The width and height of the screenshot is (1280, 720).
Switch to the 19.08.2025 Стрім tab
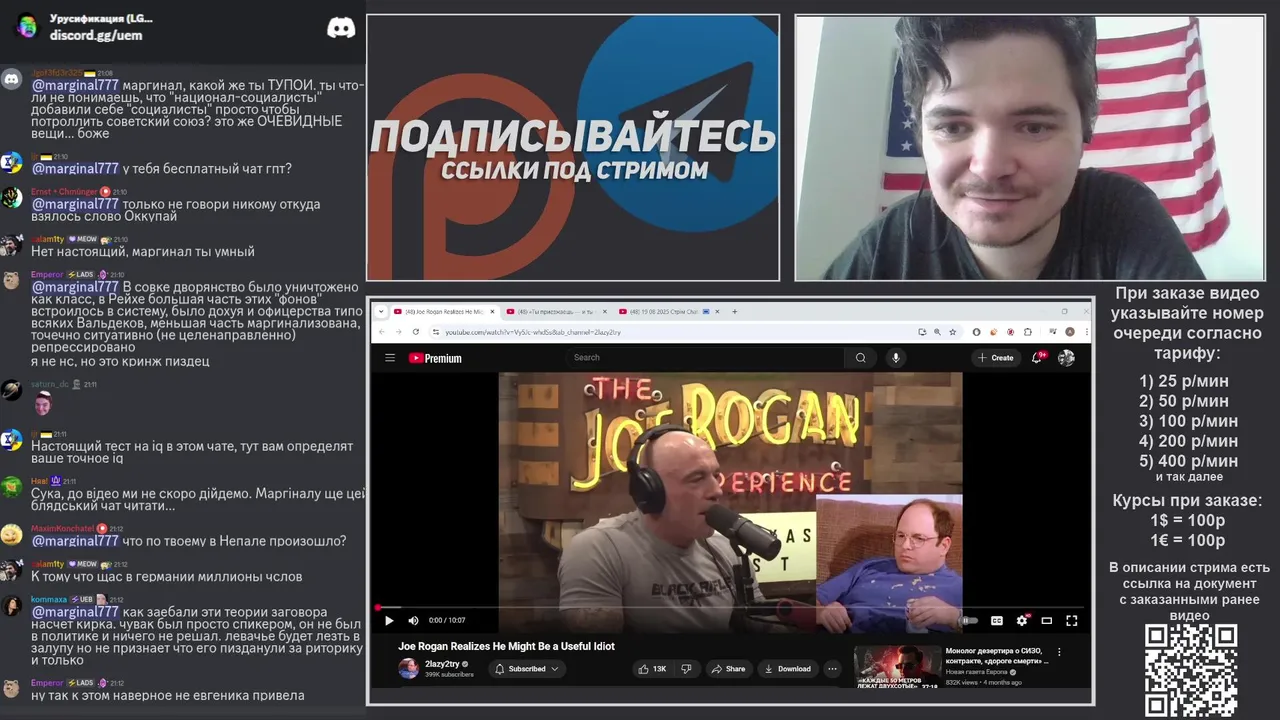pos(670,311)
